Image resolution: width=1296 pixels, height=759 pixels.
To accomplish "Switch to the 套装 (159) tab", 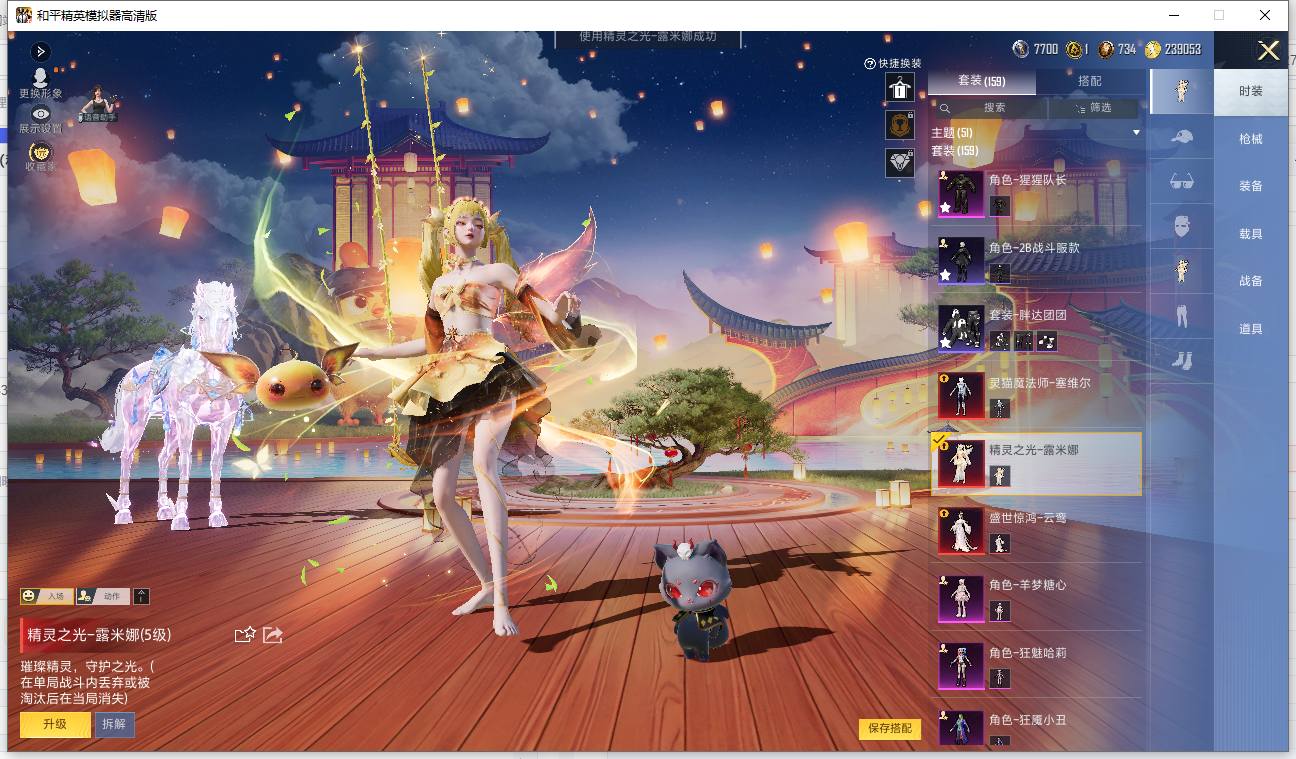I will 982,81.
